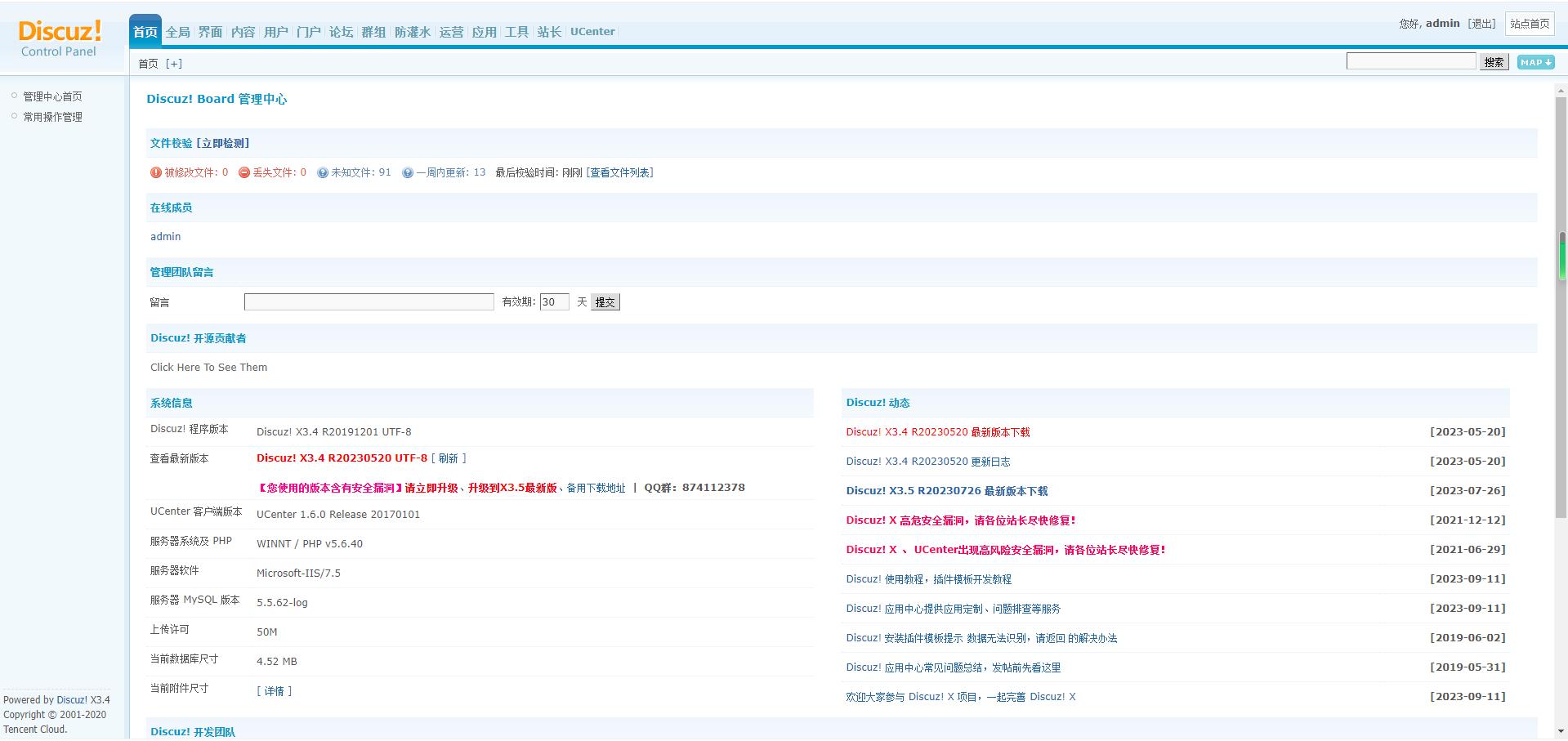1568x741 pixels.
Task: Open 应用中心提供应用定制 services link
Action: [954, 609]
